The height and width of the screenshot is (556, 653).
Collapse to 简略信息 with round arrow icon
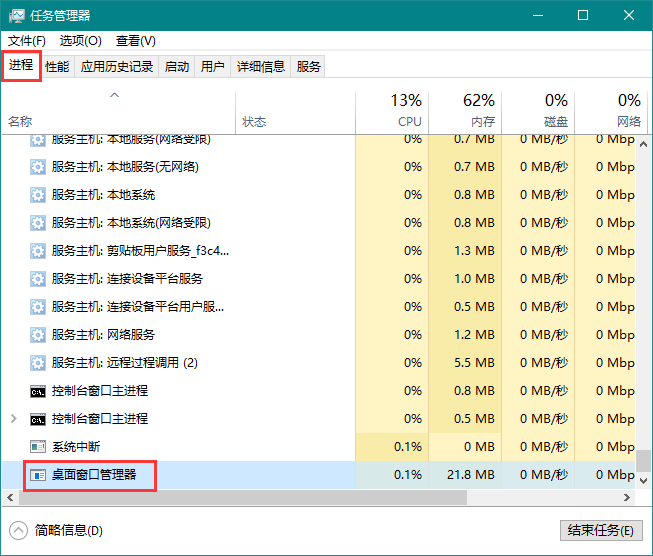[18, 531]
